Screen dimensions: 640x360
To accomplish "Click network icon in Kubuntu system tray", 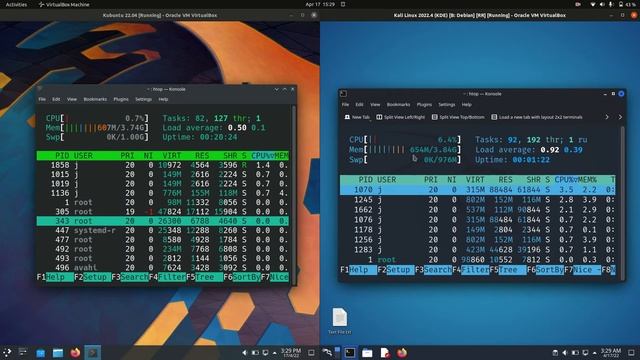I will 265,353.
